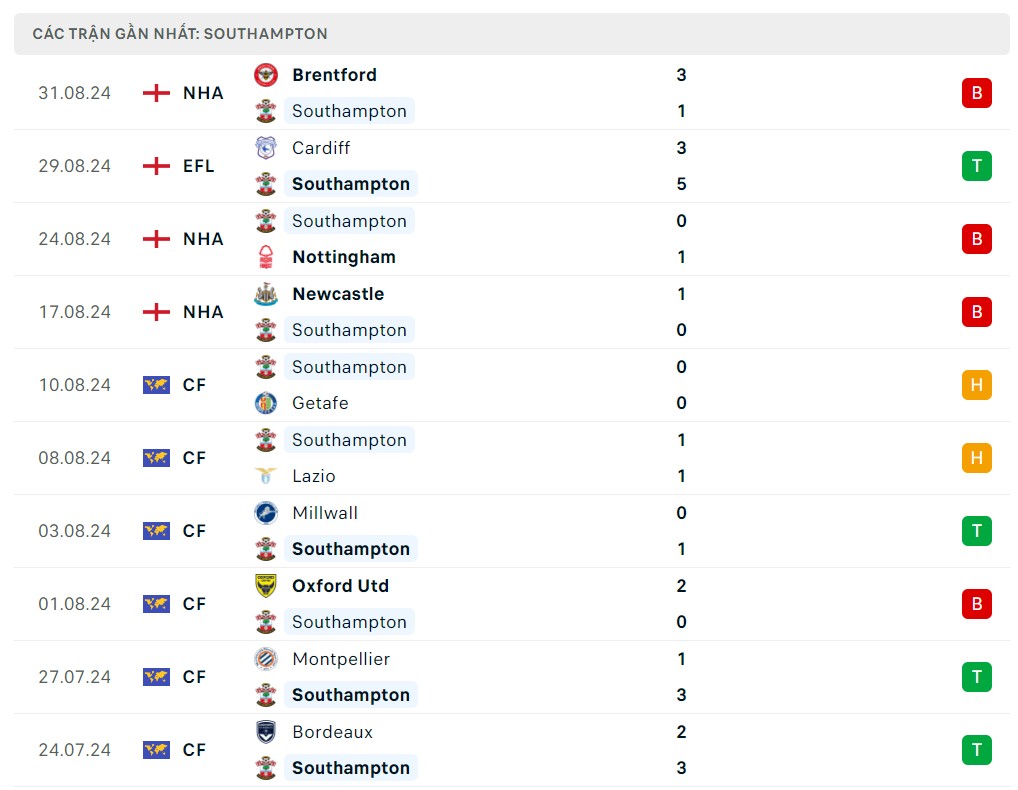Open the Brentford team link
The width and height of the screenshot is (1018, 790).
[334, 75]
